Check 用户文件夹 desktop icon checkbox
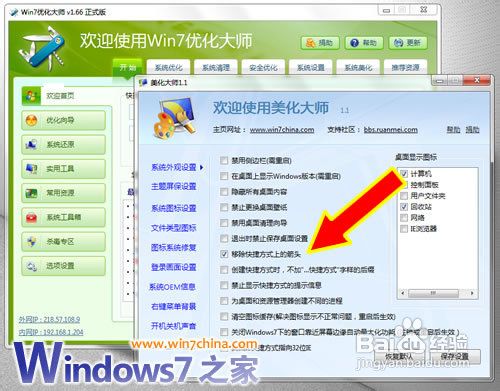 pos(404,195)
